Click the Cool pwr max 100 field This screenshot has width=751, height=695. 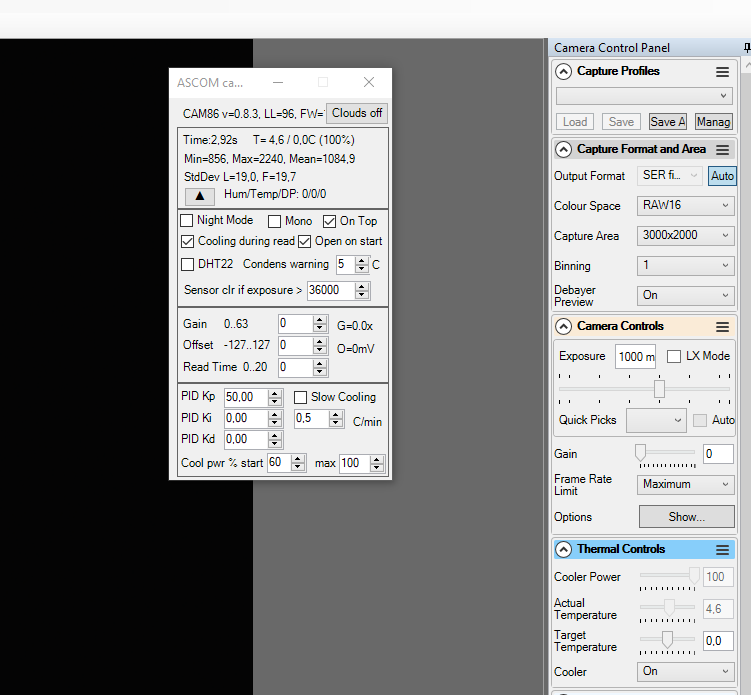point(354,463)
